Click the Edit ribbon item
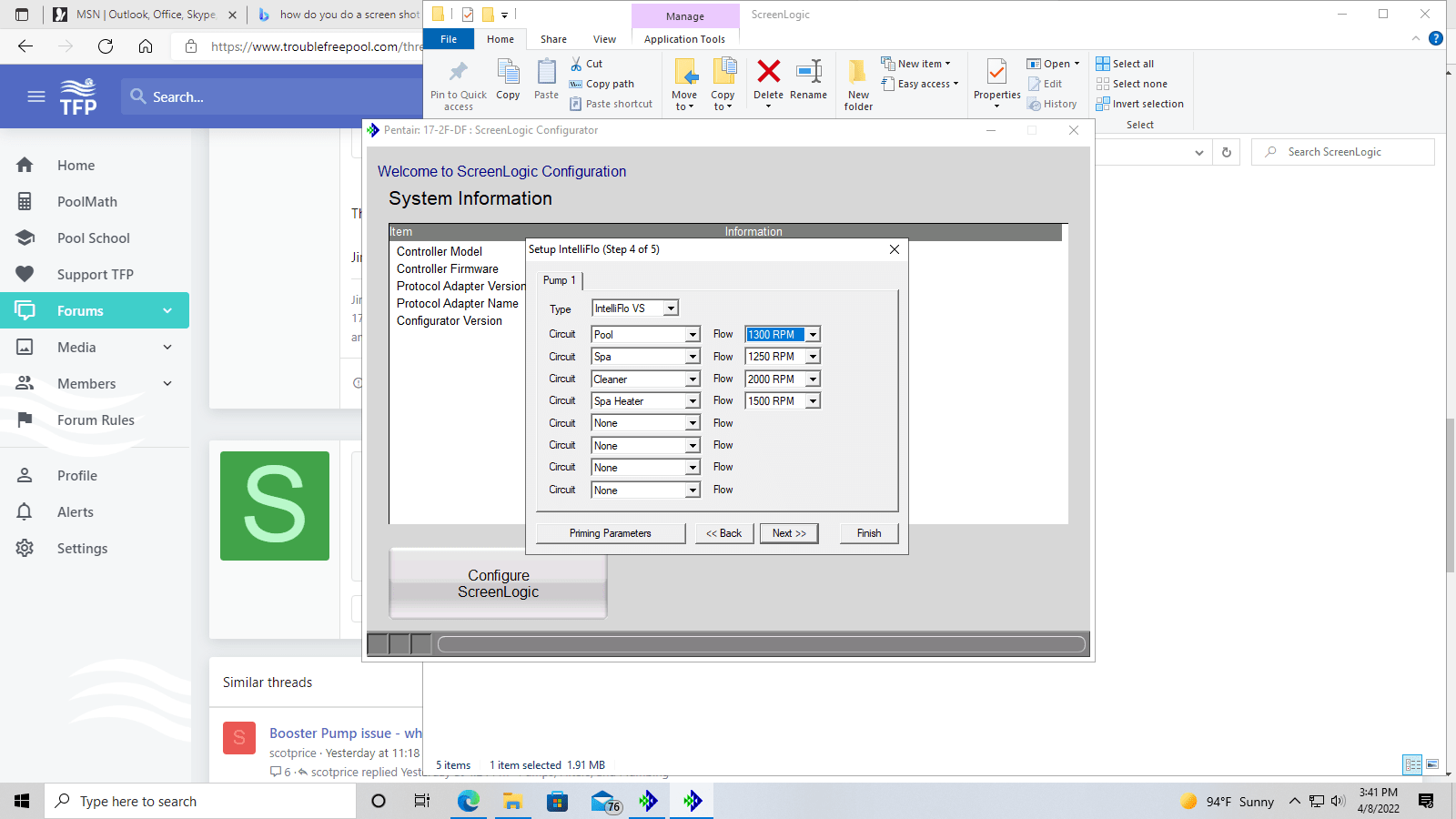The image size is (1456, 819). click(1045, 84)
